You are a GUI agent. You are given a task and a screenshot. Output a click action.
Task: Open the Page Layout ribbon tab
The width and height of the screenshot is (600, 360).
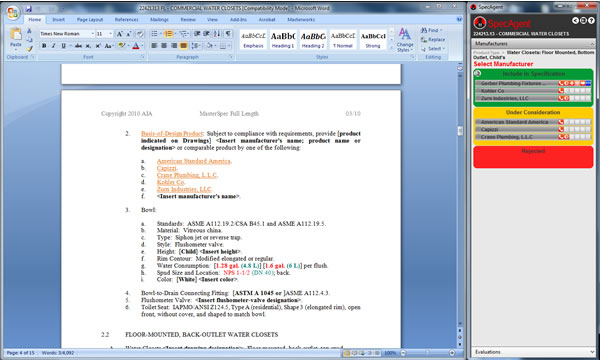coord(90,20)
